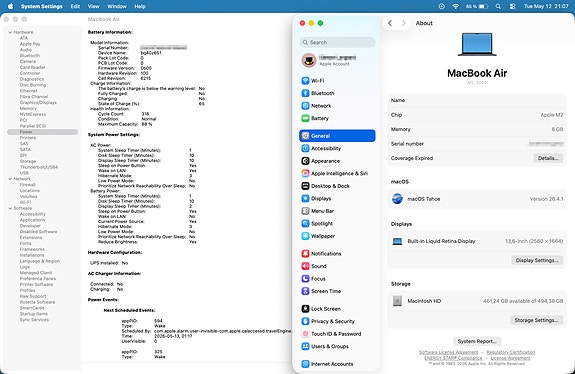
Task: Select Firewall under Network in System Information
Action: pyautogui.click(x=28, y=185)
